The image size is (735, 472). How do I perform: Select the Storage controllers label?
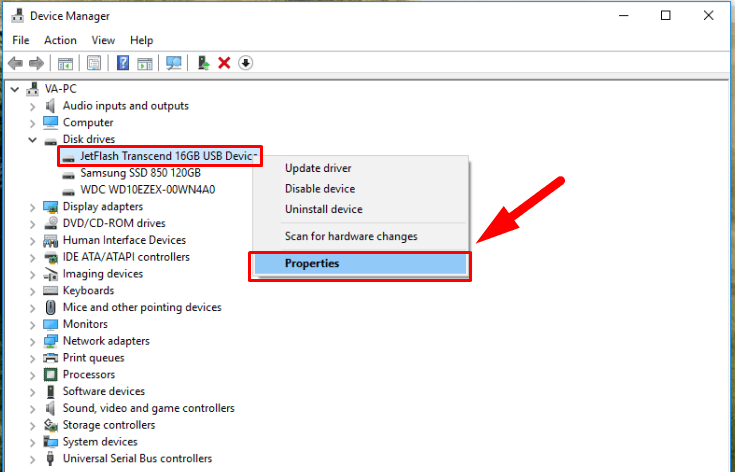109,425
